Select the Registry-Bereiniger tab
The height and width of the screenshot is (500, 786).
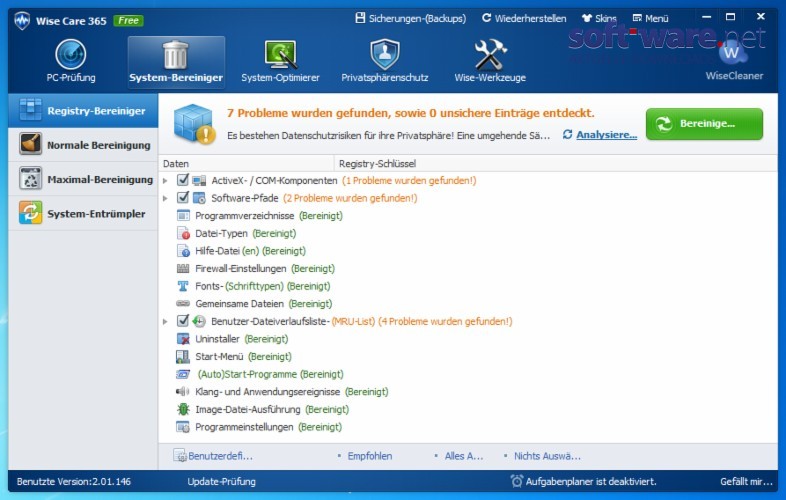[83, 110]
